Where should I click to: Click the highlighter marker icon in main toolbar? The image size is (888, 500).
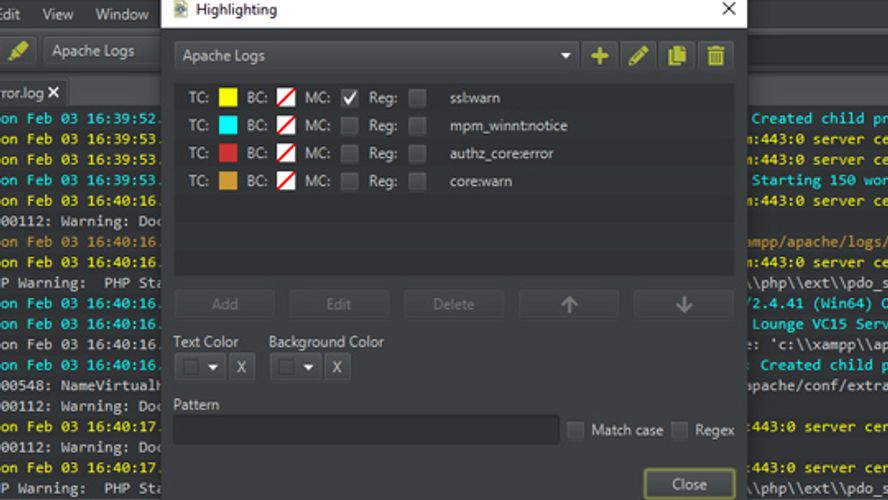pos(19,51)
